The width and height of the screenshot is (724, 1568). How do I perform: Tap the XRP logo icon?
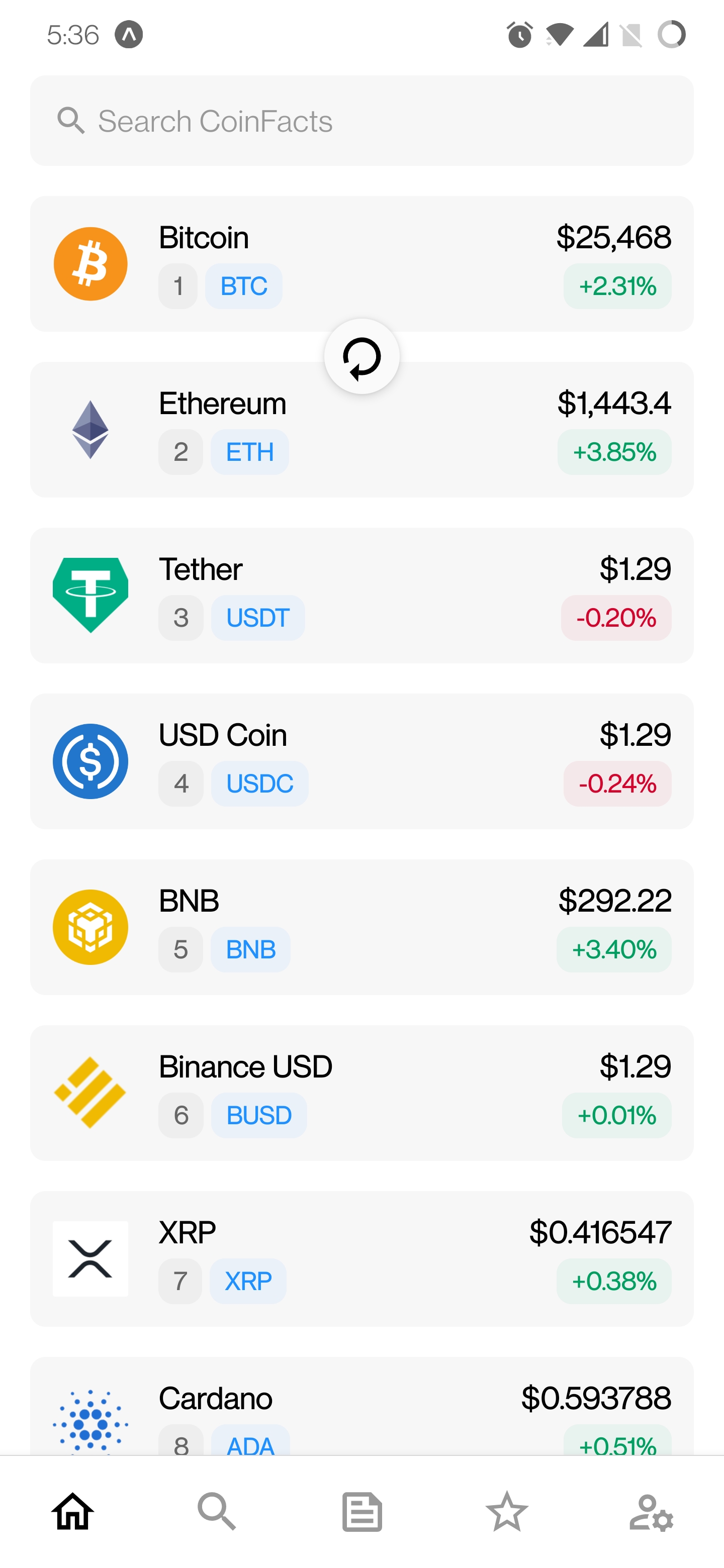click(x=90, y=1258)
